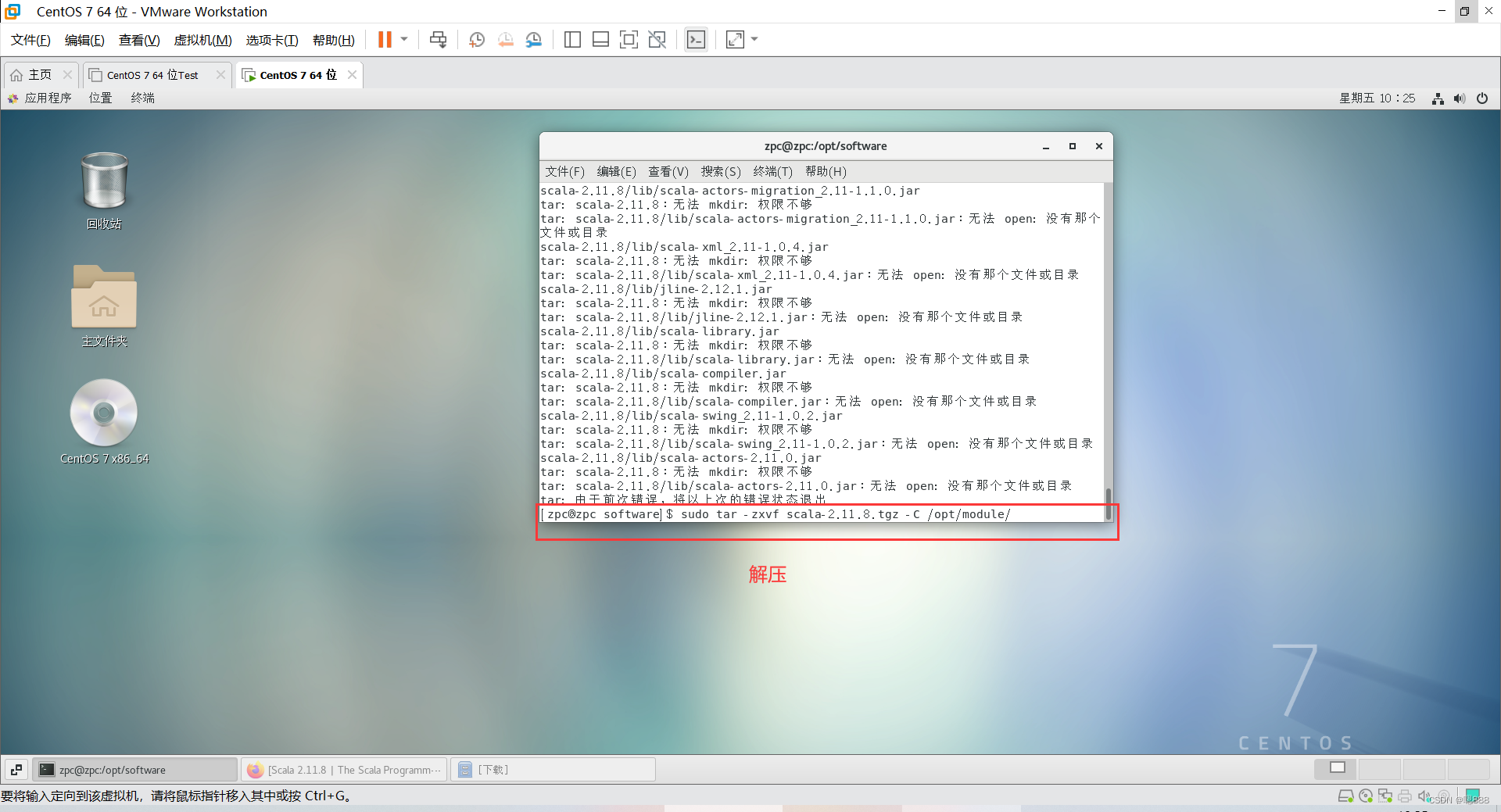Click the hard disk status icon

[x=1346, y=796]
